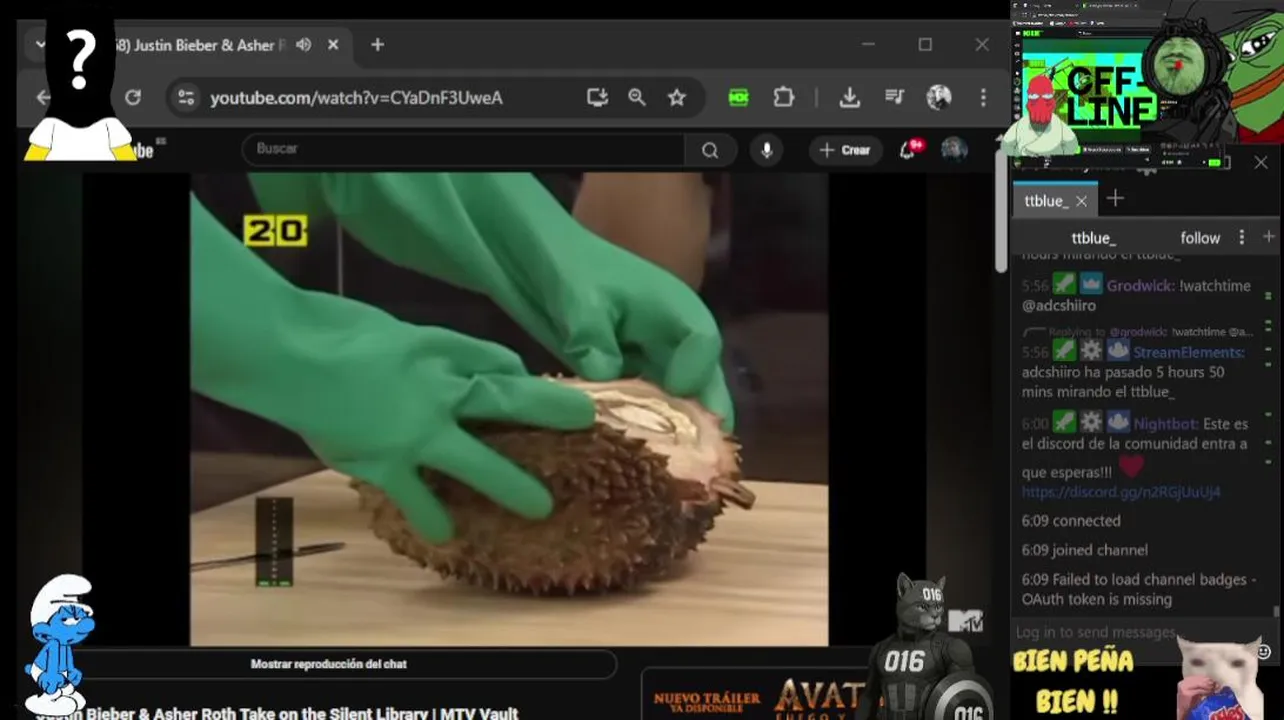Click the '6:09 joined channel' chat line

click(x=1085, y=550)
